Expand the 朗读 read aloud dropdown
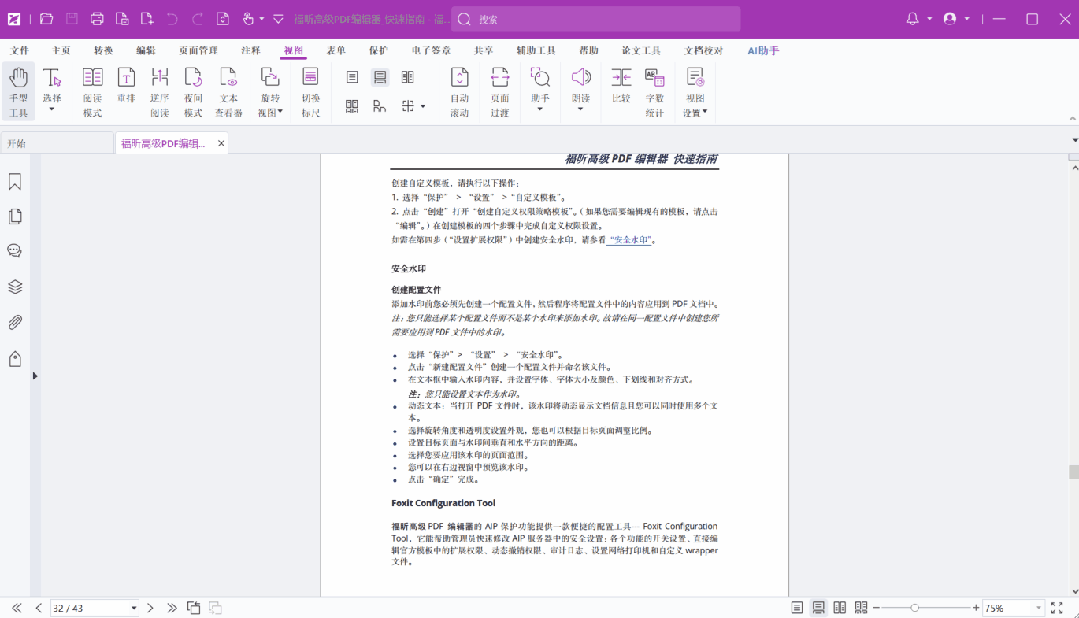 pos(581,109)
